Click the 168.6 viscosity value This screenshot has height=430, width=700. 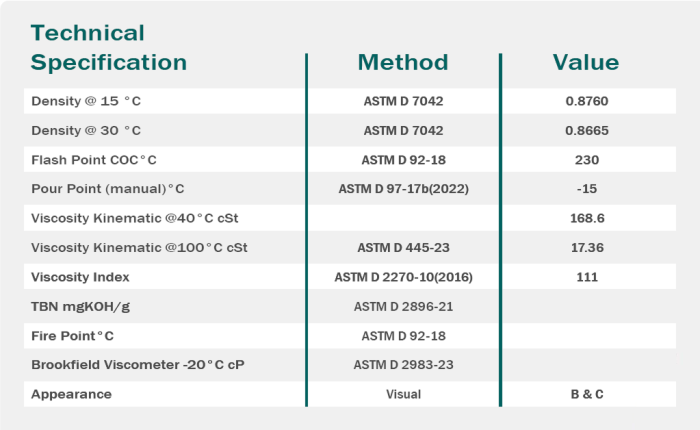[587, 218]
